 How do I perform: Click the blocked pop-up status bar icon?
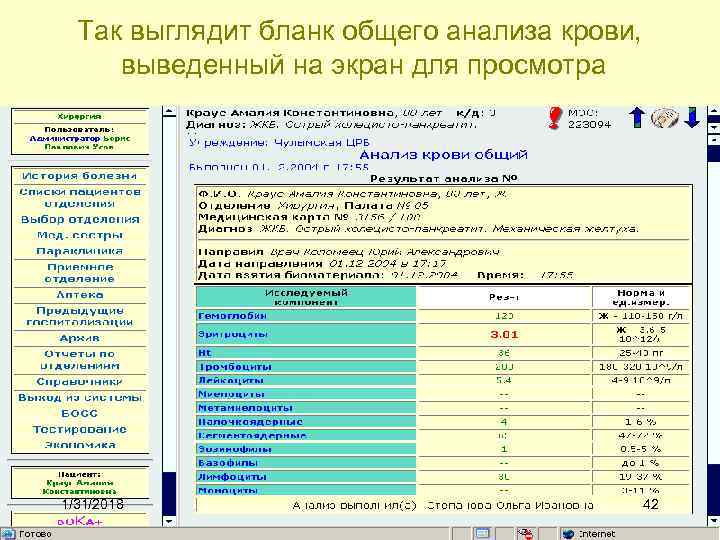(x=526, y=534)
